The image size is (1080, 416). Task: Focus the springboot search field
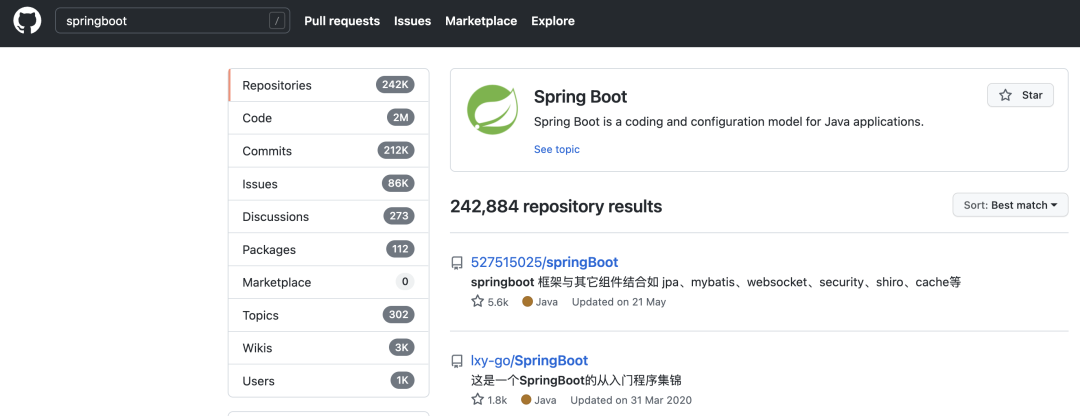click(x=172, y=21)
